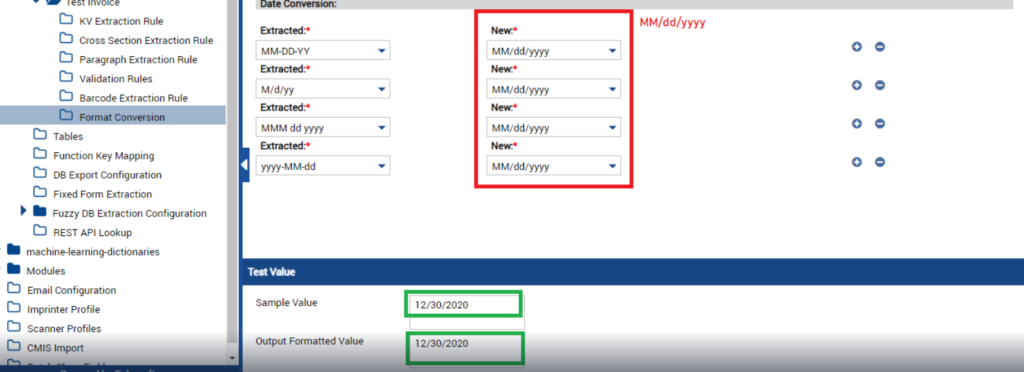Click the Test Value section header
Image resolution: width=1024 pixels, height=372 pixels.
coord(633,272)
